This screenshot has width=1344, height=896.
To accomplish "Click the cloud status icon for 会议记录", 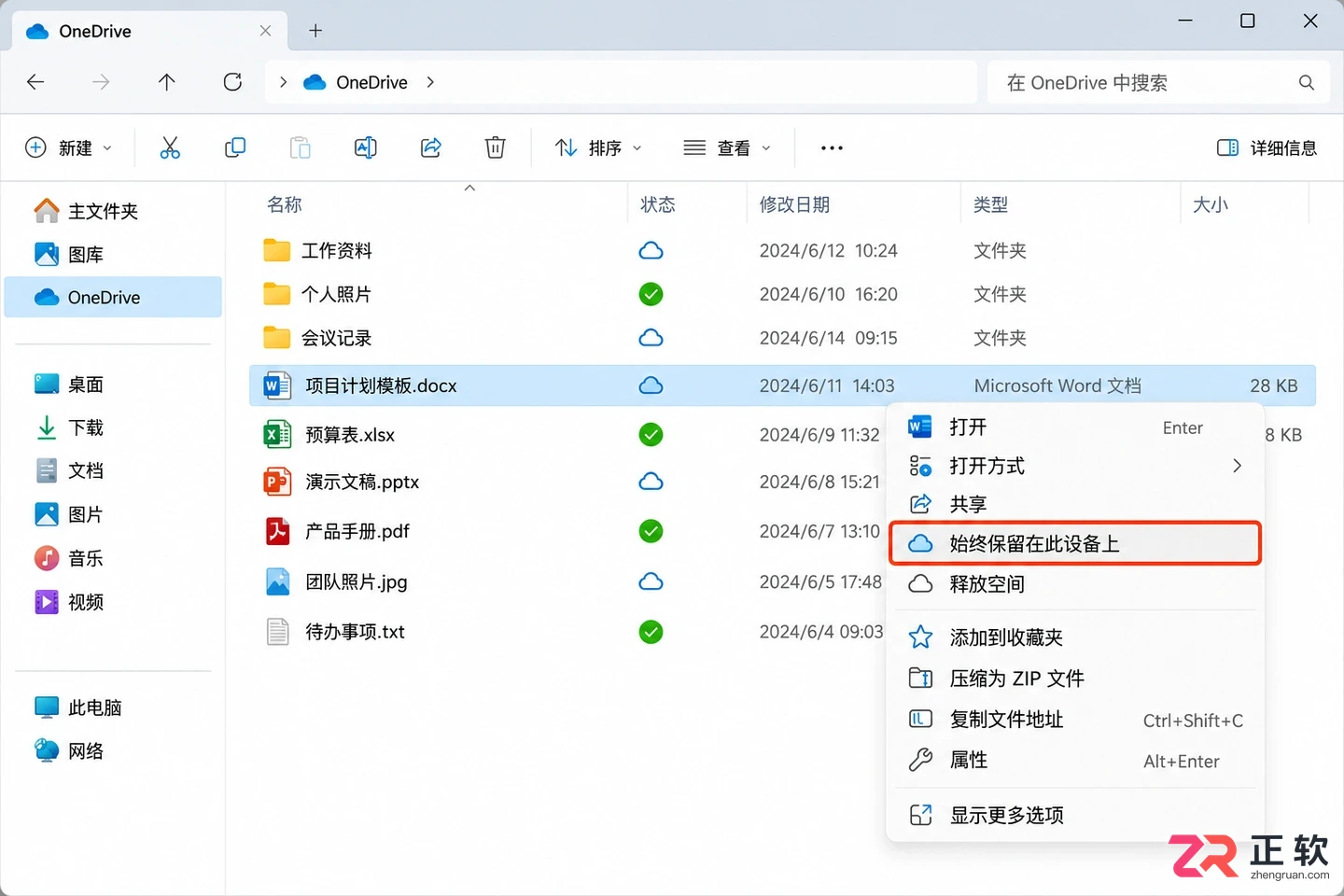I will [x=651, y=338].
